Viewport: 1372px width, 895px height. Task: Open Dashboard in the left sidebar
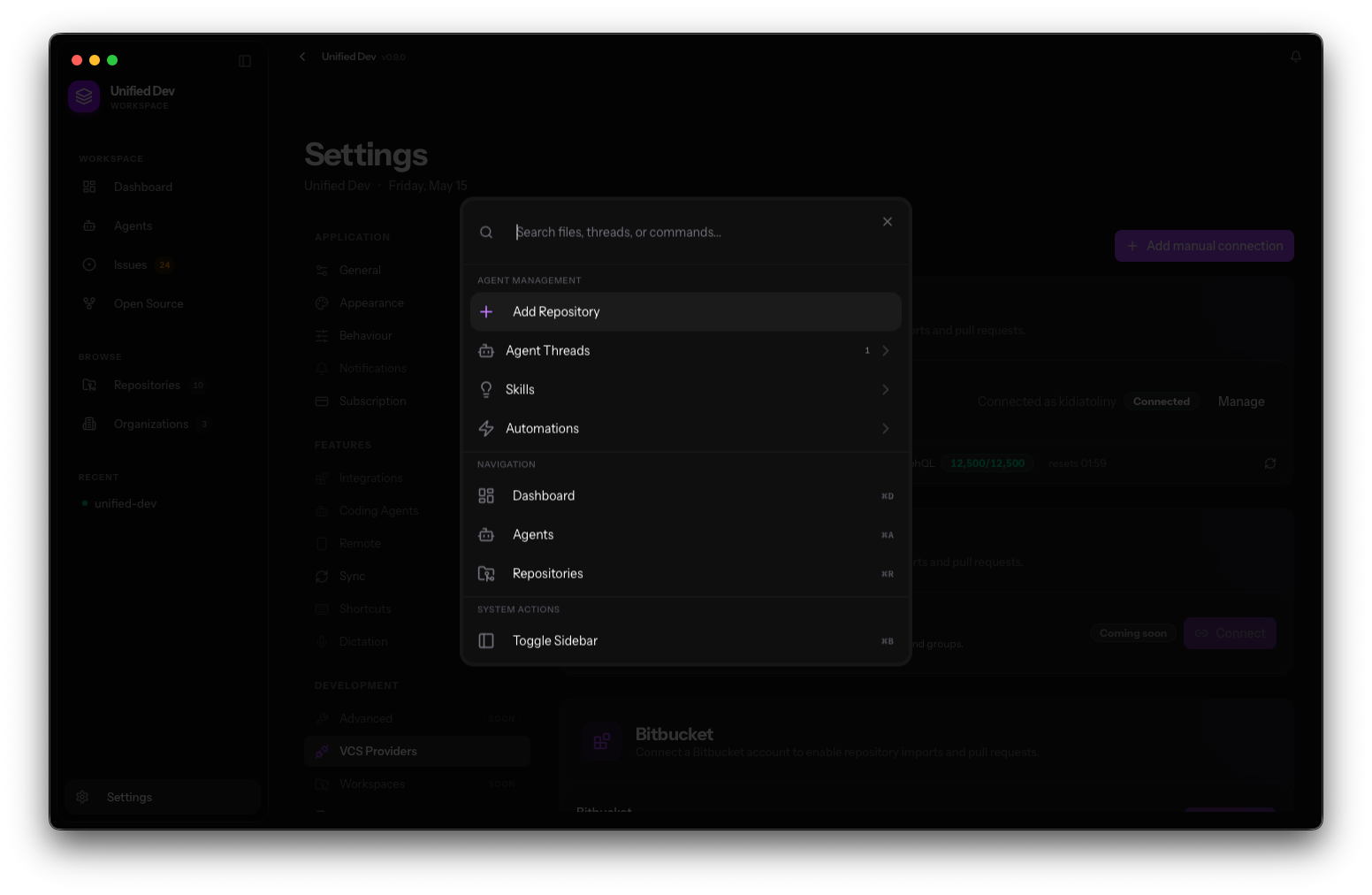[x=163, y=187]
